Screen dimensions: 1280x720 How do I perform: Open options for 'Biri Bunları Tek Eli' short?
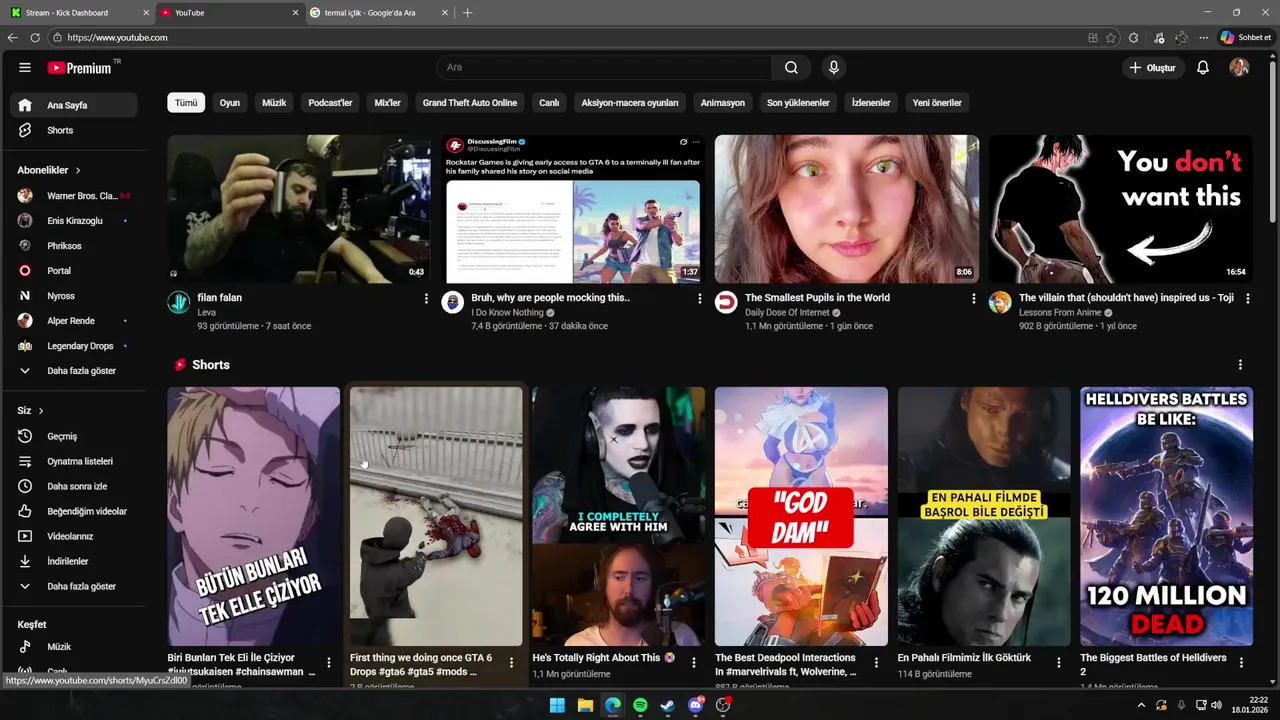click(x=329, y=663)
